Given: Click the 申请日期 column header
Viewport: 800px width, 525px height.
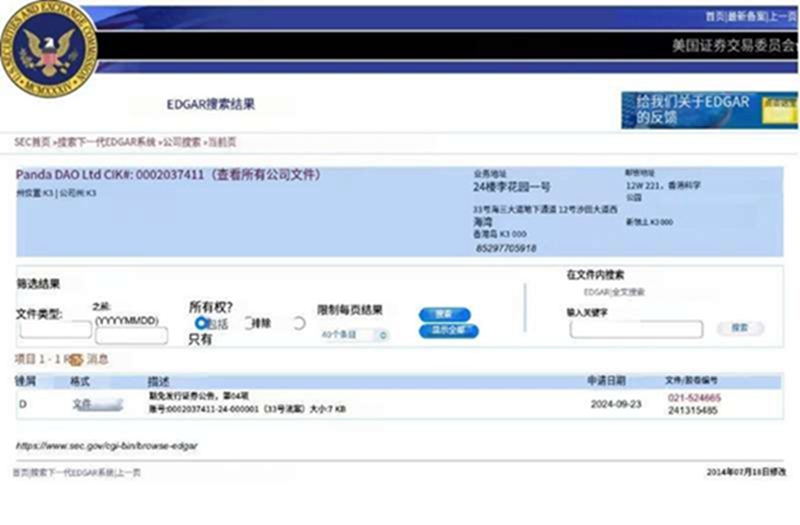Looking at the screenshot, I should tap(607, 381).
